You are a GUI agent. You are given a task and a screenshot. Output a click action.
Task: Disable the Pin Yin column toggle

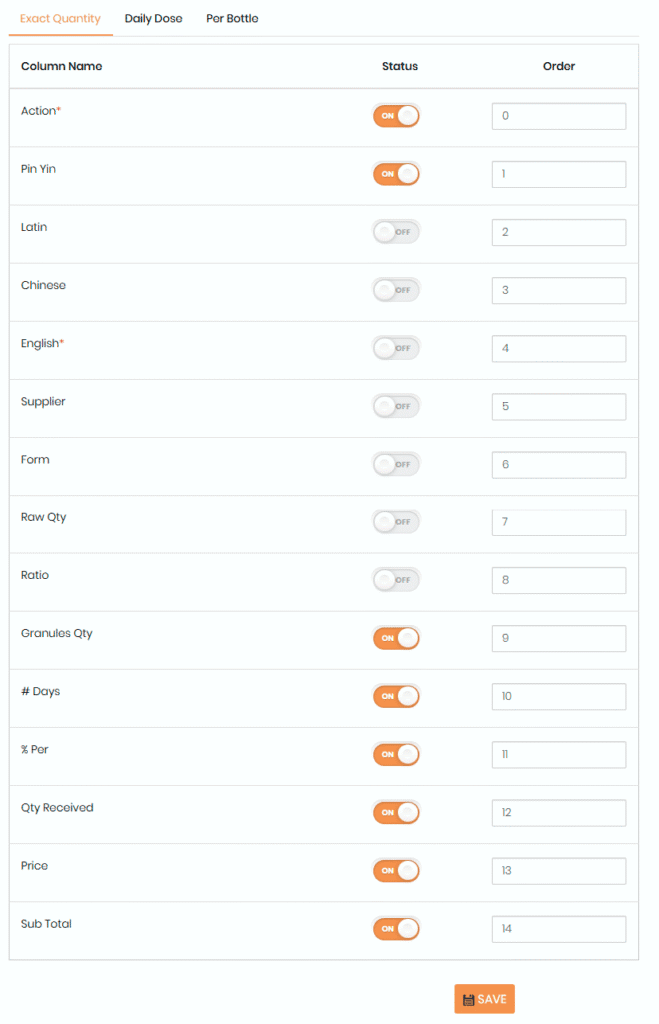(x=396, y=174)
